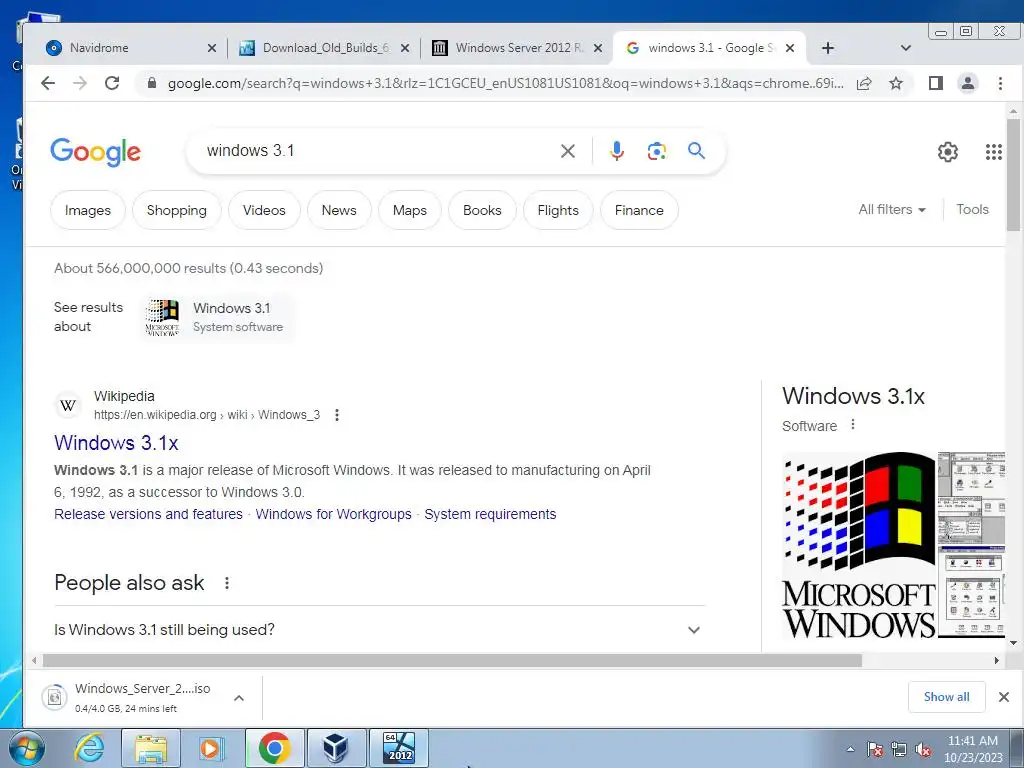Clear the search box with X icon

[x=568, y=151]
